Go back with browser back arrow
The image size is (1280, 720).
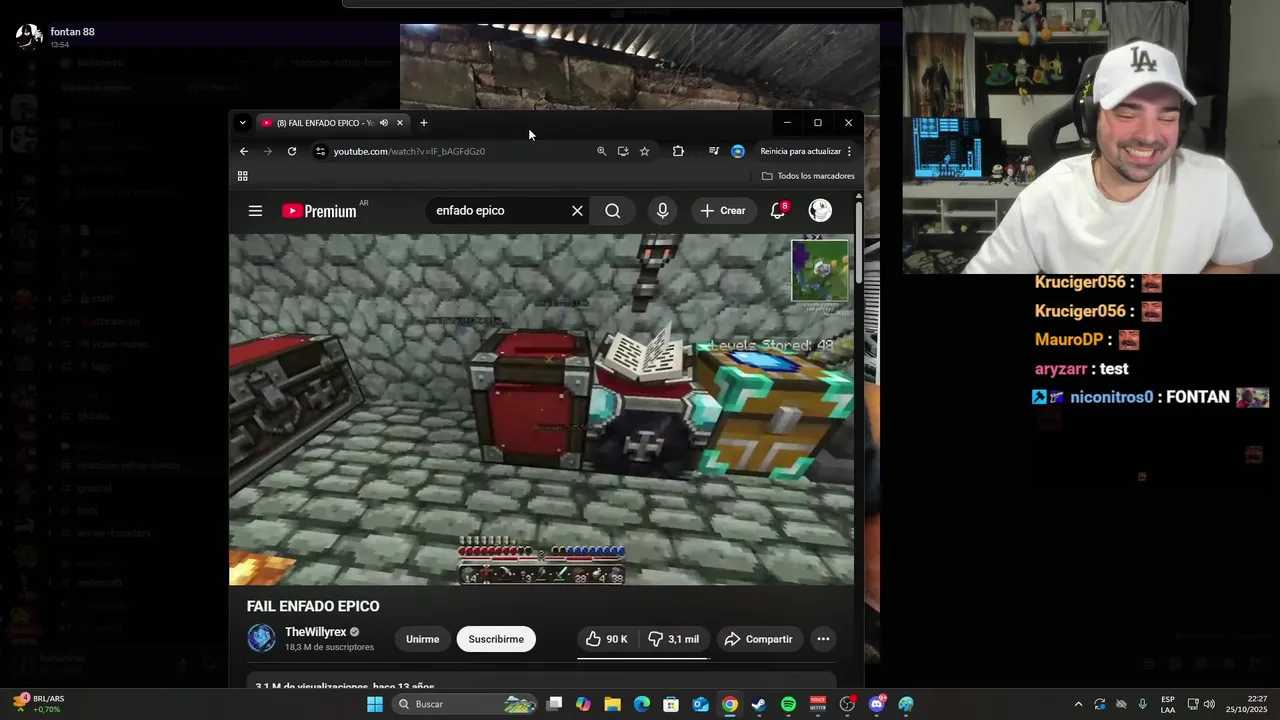[244, 151]
